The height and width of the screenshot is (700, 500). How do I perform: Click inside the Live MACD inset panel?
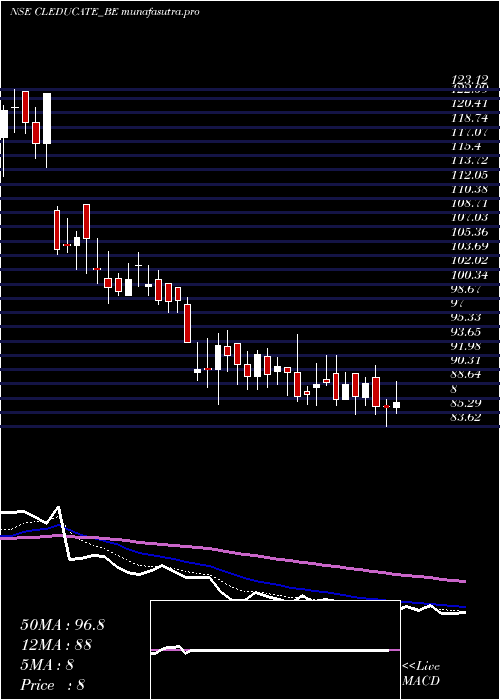point(275,650)
